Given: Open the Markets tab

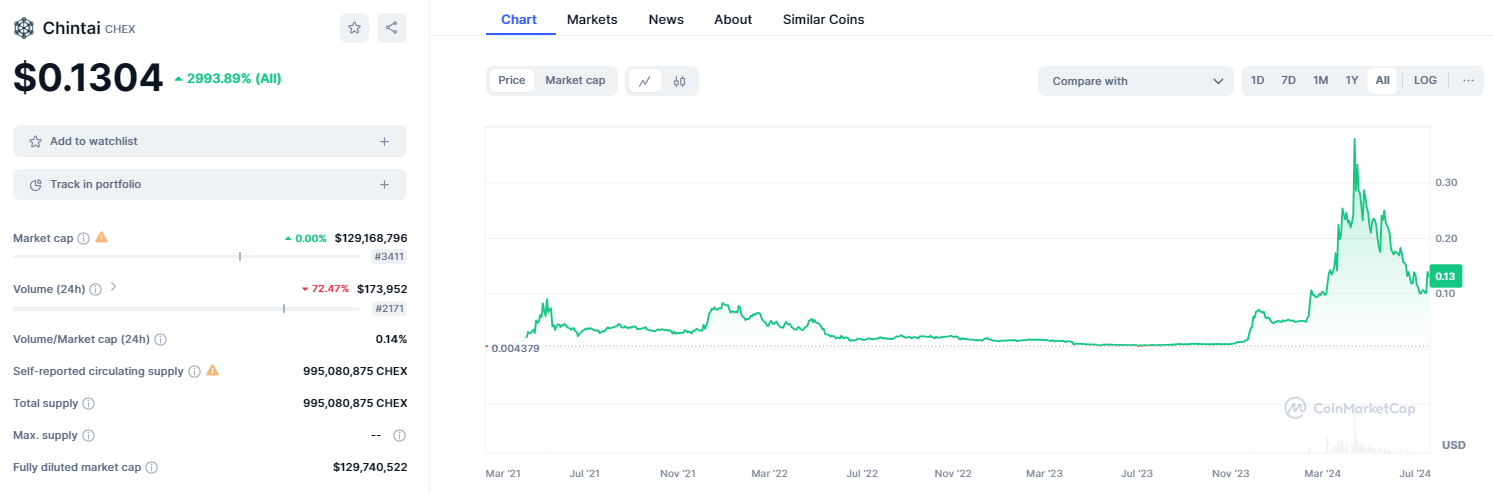Looking at the screenshot, I should (592, 19).
